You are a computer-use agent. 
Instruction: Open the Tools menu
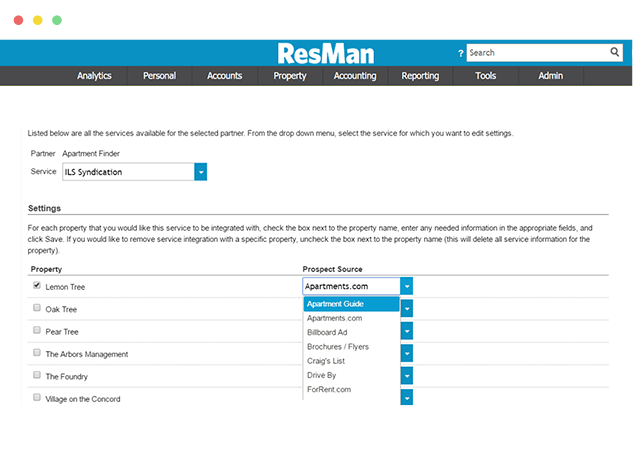pyautogui.click(x=486, y=76)
